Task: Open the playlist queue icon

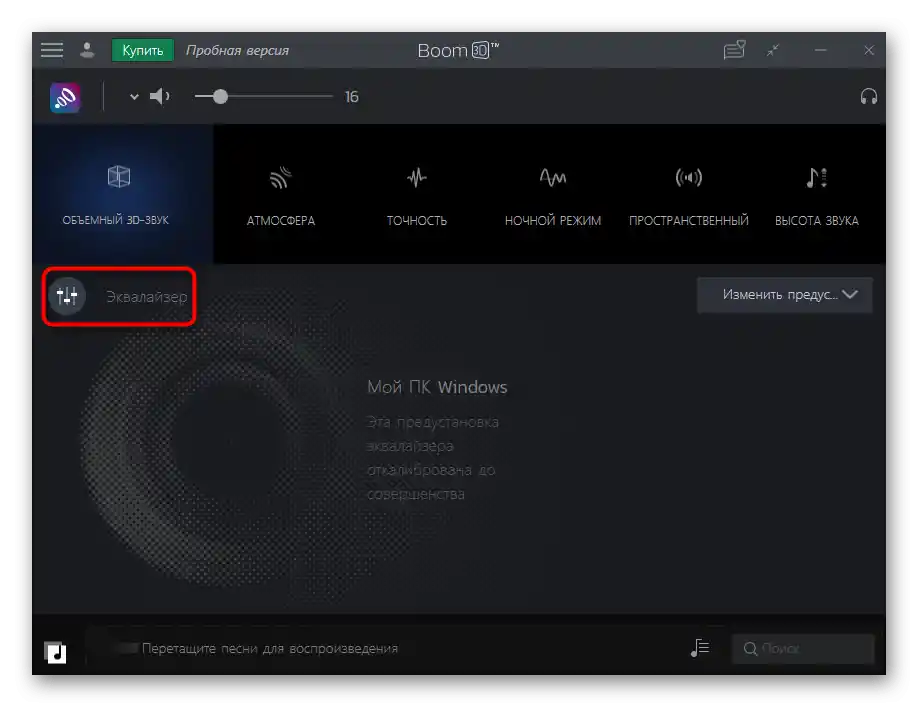Action: [700, 648]
